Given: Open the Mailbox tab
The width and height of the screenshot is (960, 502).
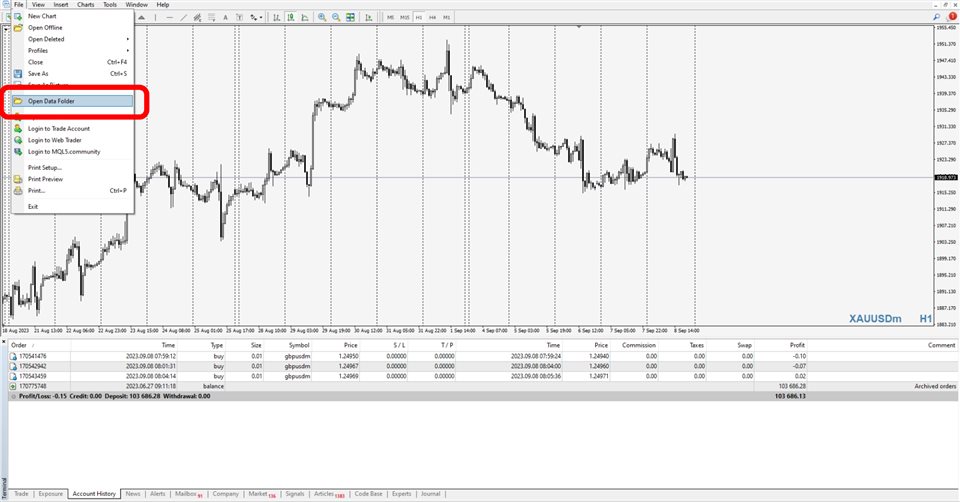Looking at the screenshot, I should [x=188, y=494].
